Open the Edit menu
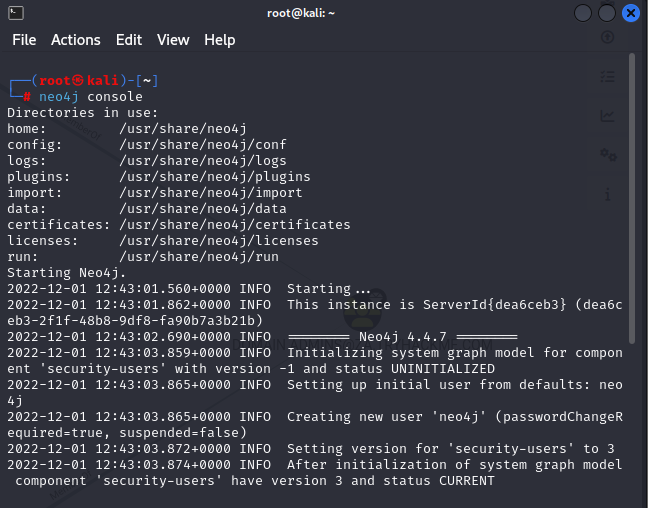This screenshot has width=648, height=508. coord(129,40)
